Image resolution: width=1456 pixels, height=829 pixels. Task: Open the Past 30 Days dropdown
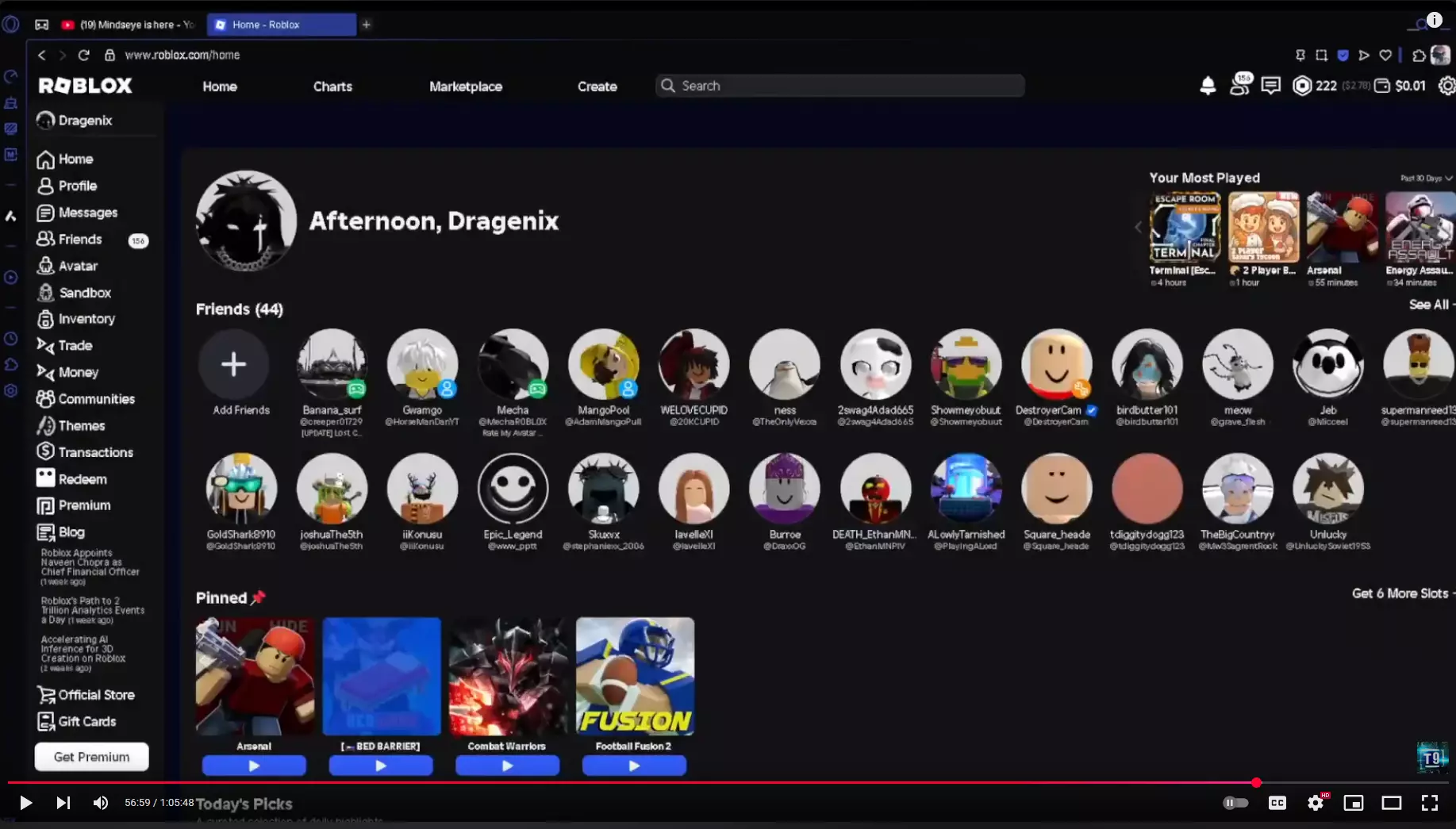tap(1426, 178)
